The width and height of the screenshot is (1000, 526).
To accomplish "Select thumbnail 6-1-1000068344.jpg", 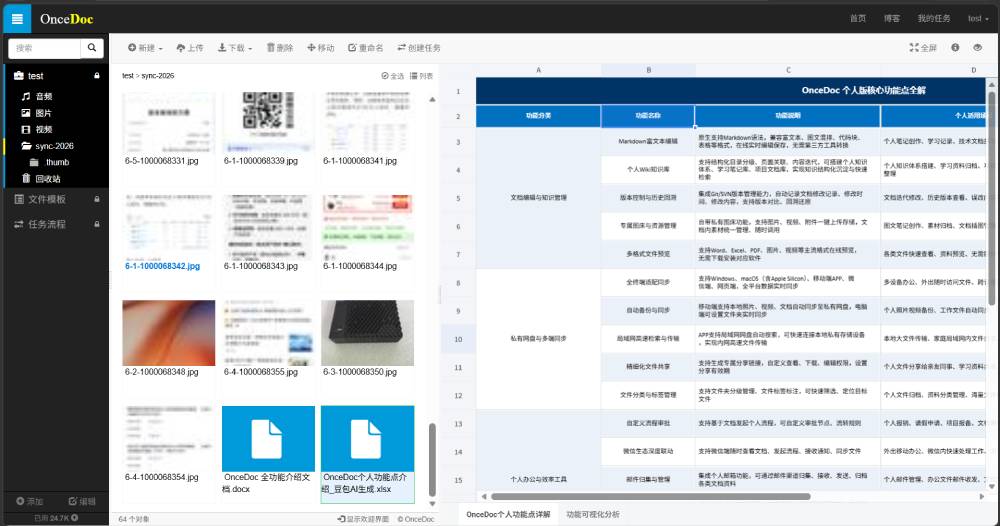I will (367, 228).
